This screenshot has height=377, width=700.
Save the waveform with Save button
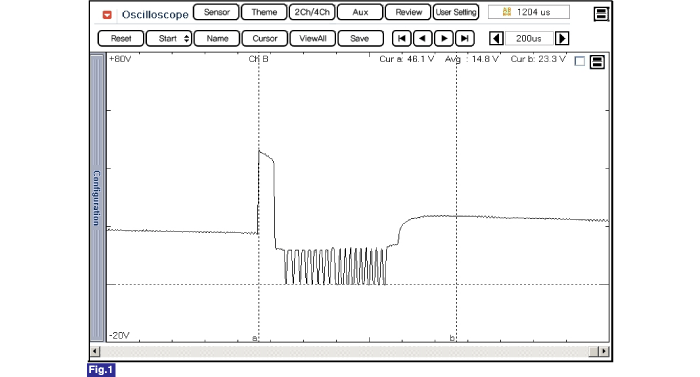click(360, 38)
